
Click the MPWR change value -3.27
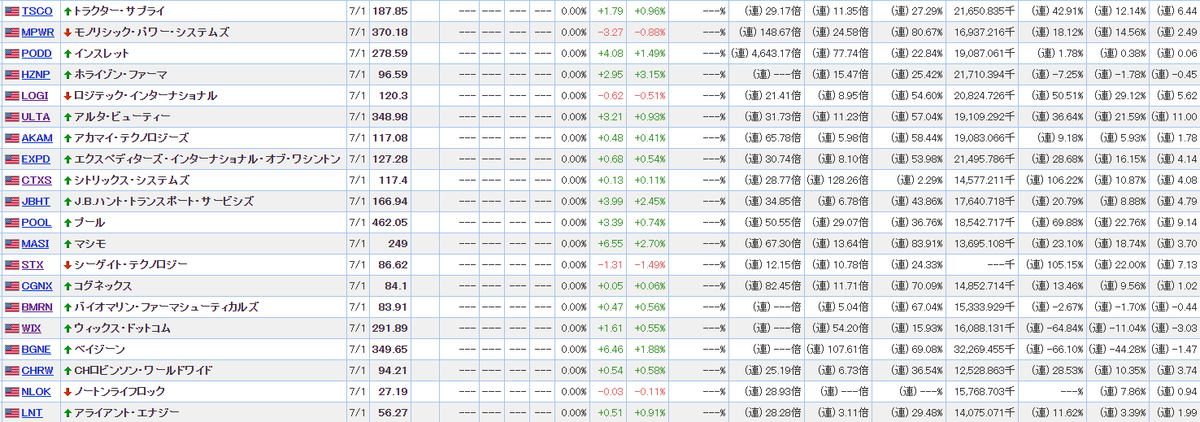(x=610, y=32)
